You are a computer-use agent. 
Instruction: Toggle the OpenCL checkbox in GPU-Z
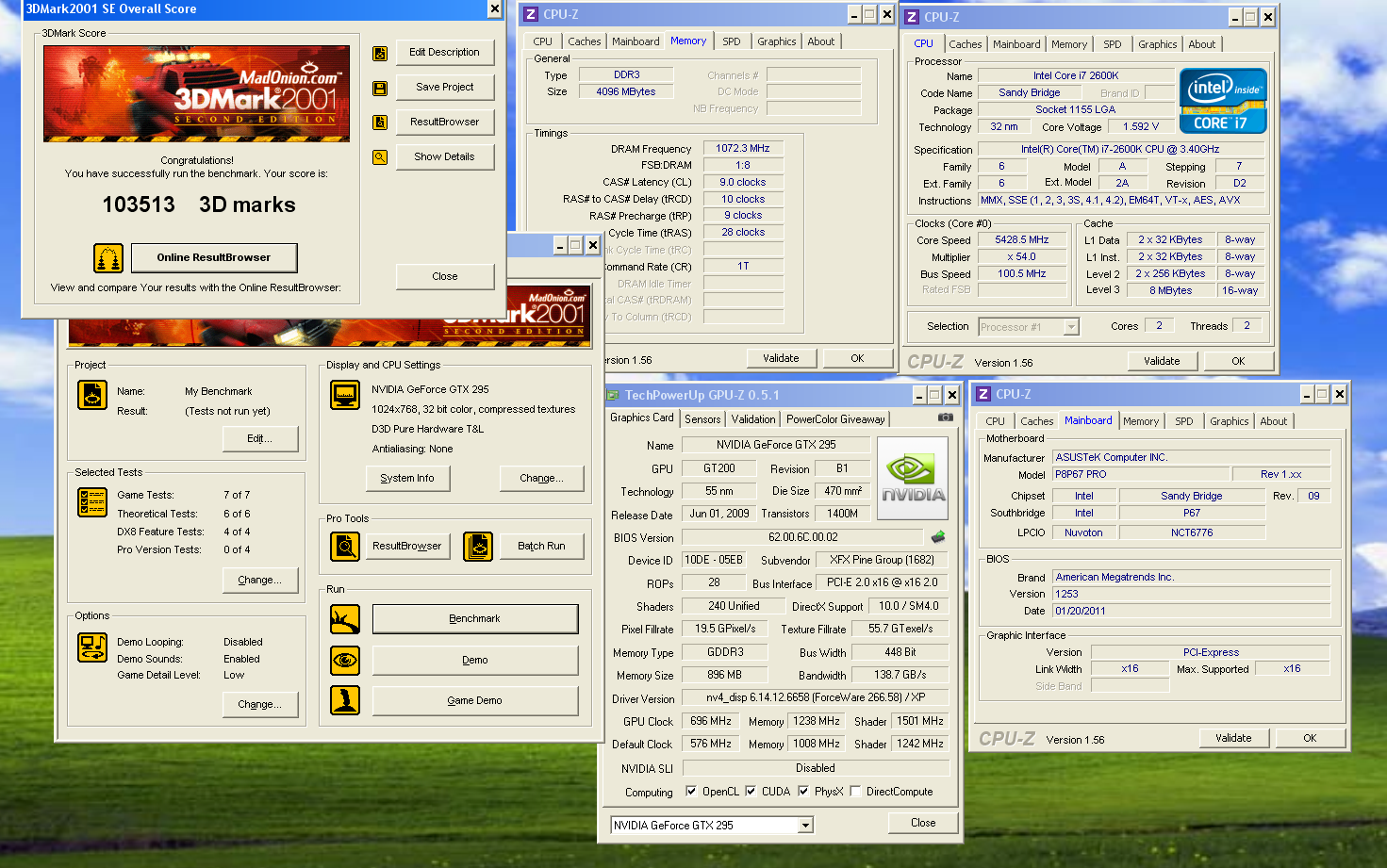click(x=691, y=792)
